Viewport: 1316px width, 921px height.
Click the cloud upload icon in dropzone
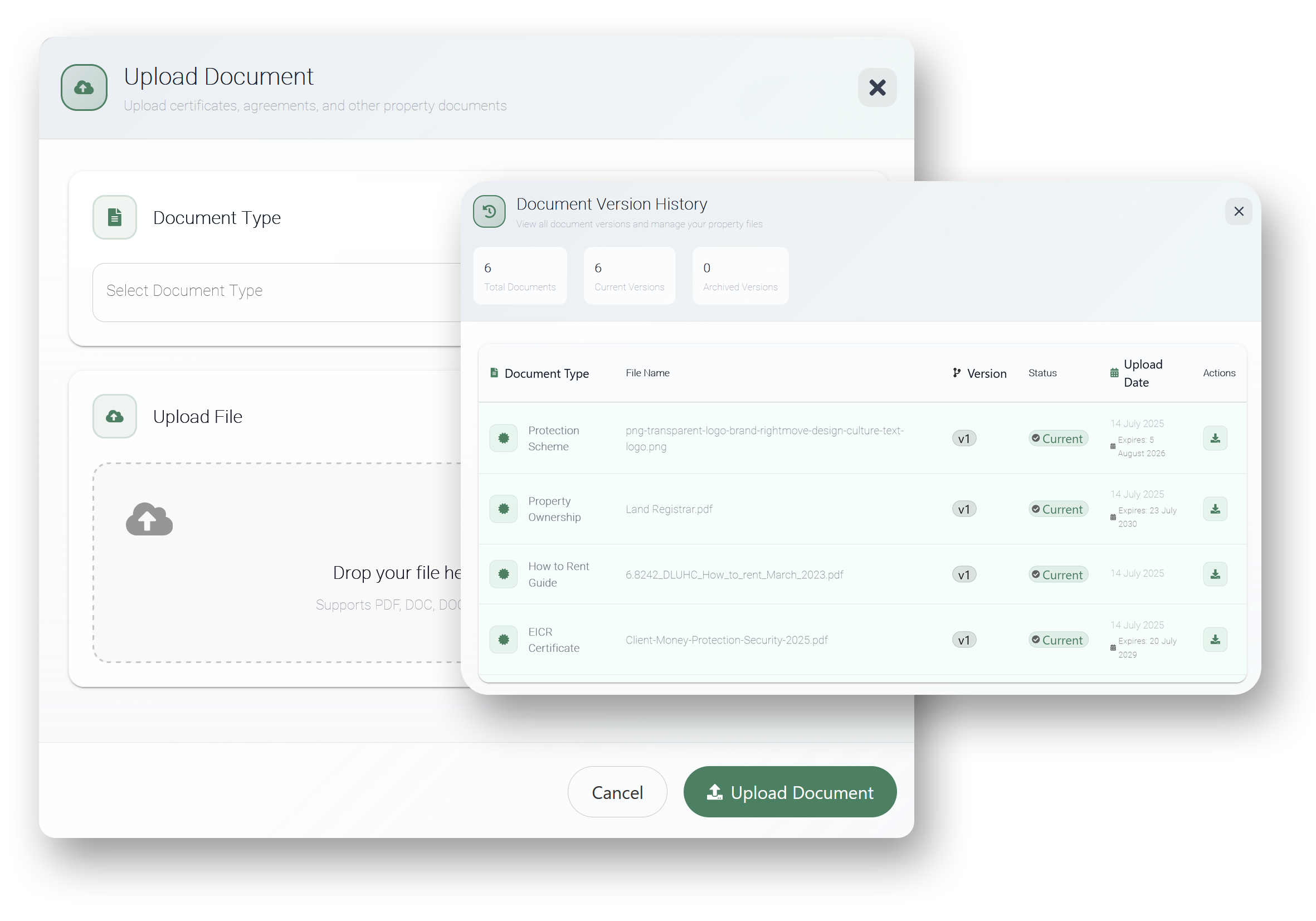coord(149,519)
